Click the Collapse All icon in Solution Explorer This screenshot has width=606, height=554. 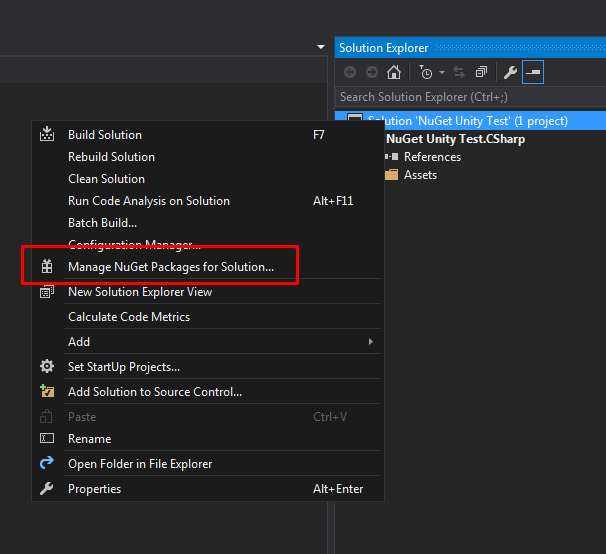[481, 72]
